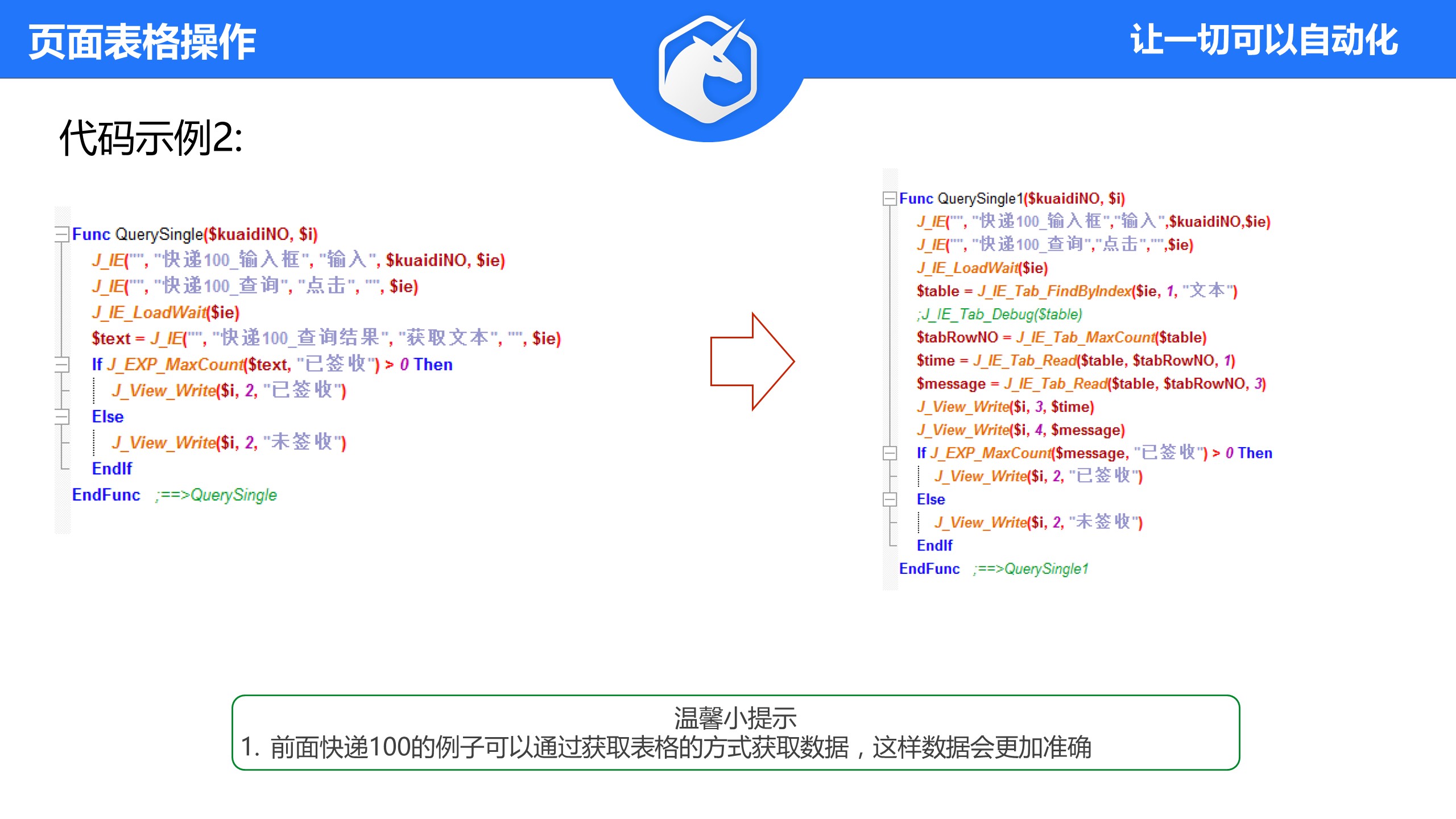This screenshot has height=819, width=1456.
Task: Click the 页面表格操作 header title
Action: click(x=142, y=42)
